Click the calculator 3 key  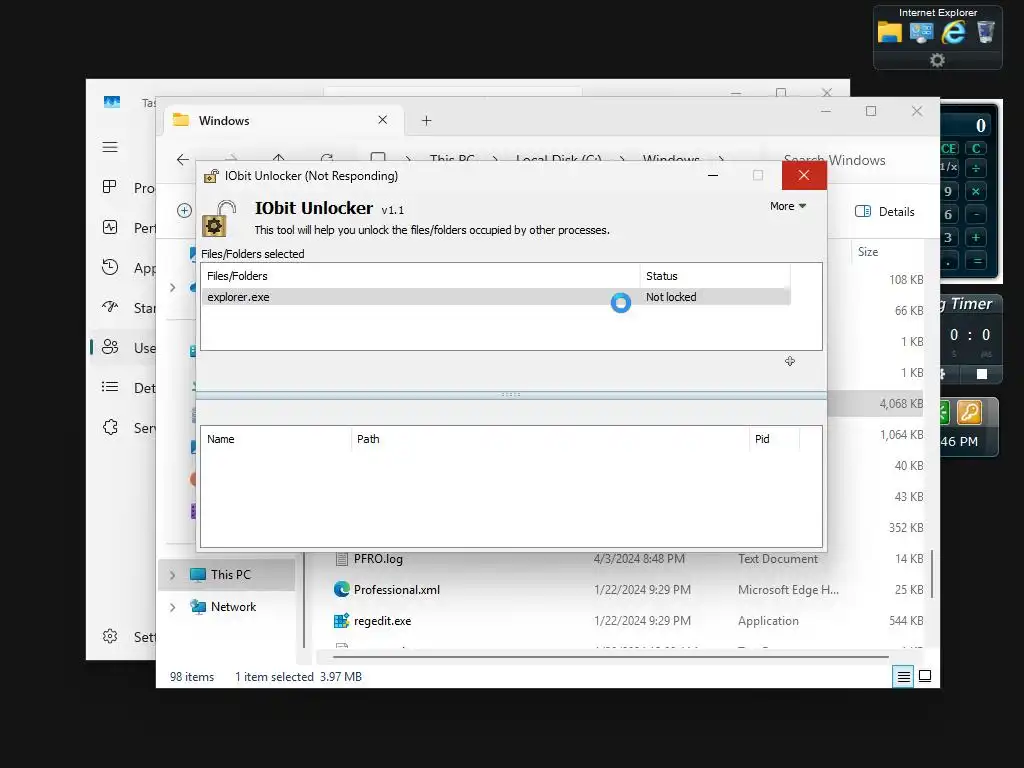(948, 237)
